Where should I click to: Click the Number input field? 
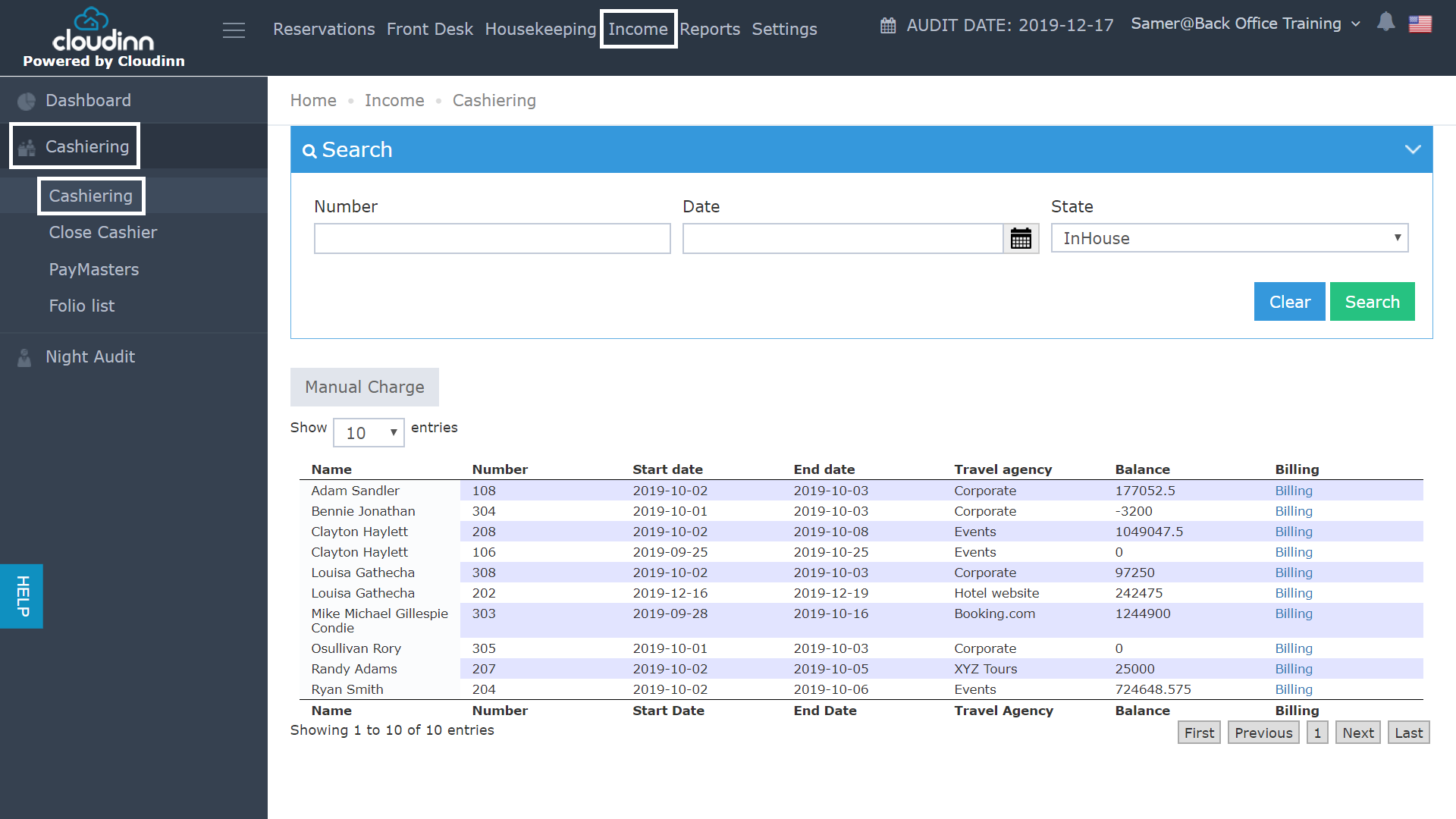492,238
